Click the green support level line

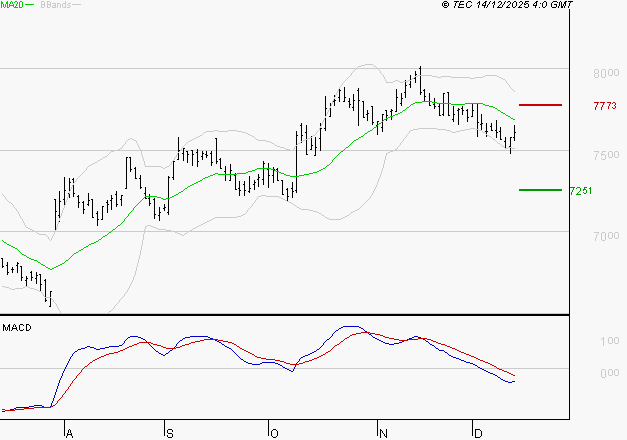pos(540,190)
